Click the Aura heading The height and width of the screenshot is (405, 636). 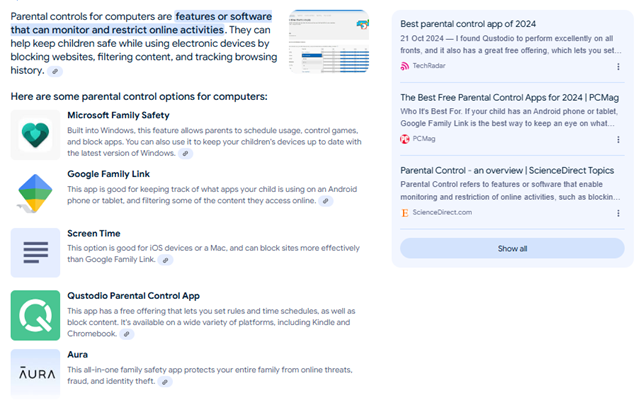[77, 355]
